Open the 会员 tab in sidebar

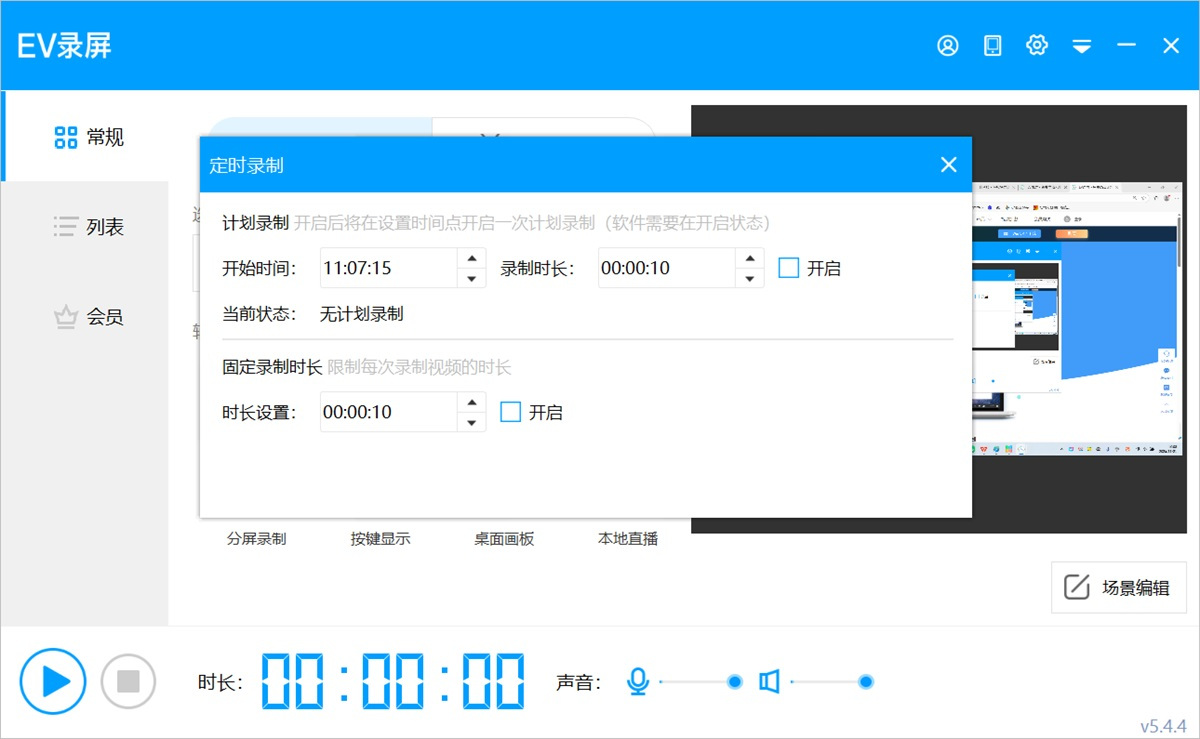pos(88,317)
